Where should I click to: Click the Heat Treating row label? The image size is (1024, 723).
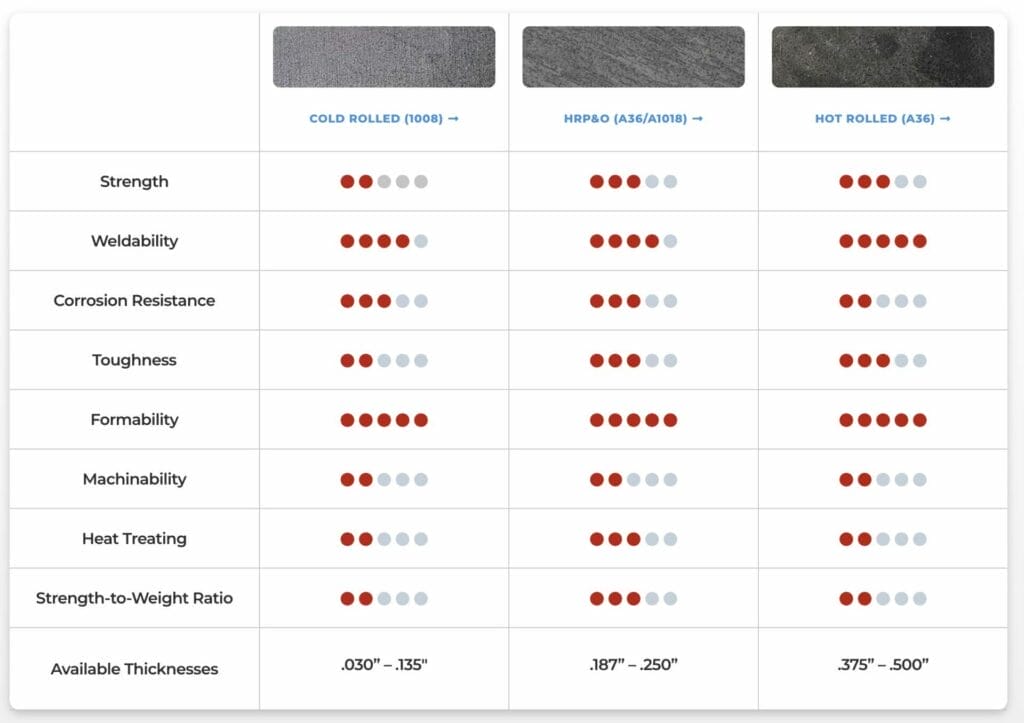coord(134,539)
